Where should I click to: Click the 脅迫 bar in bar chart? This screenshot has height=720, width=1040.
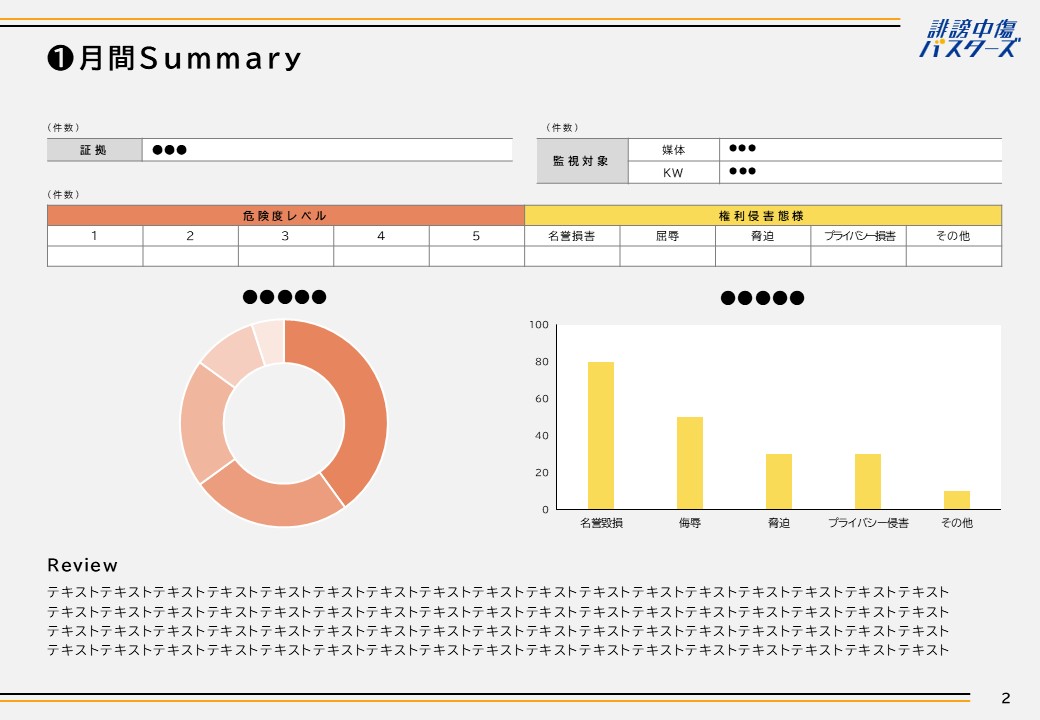coord(779,481)
